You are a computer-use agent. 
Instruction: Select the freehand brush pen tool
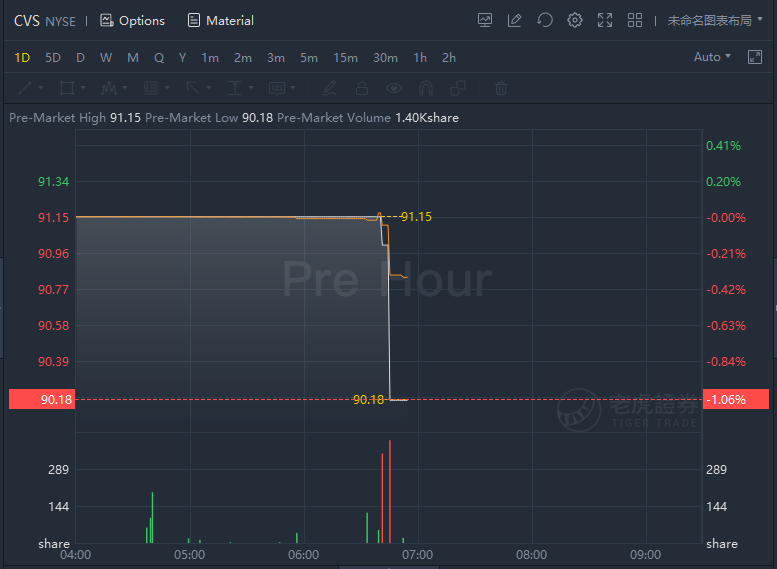pyautogui.click(x=330, y=88)
